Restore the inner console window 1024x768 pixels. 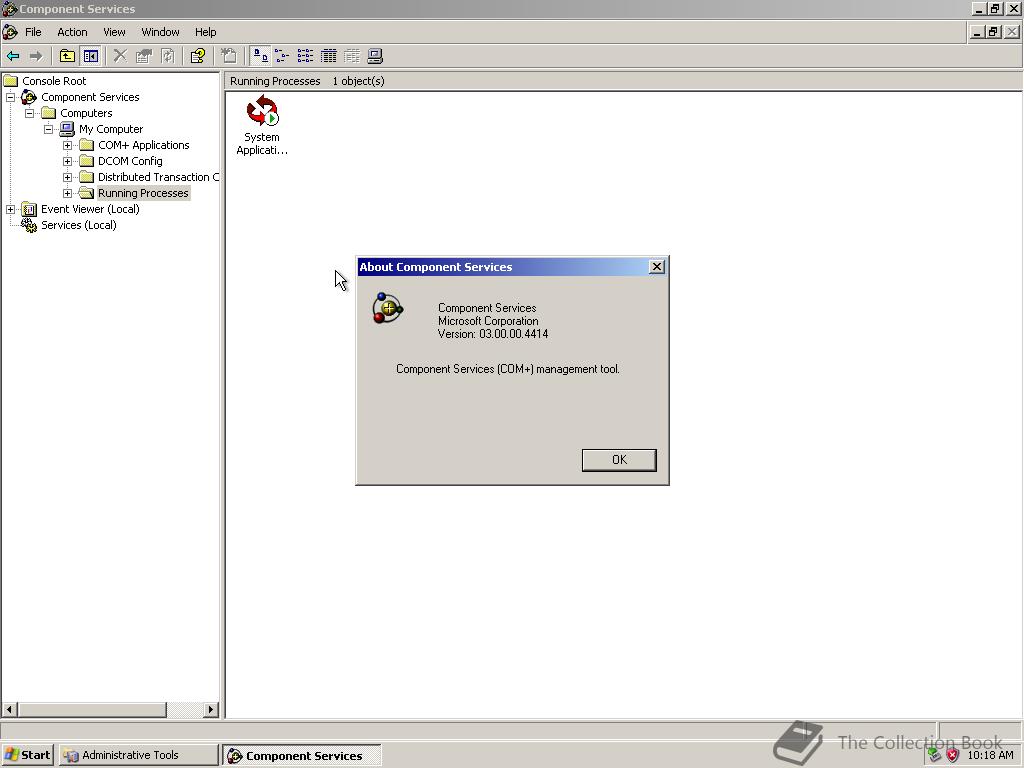[x=993, y=31]
